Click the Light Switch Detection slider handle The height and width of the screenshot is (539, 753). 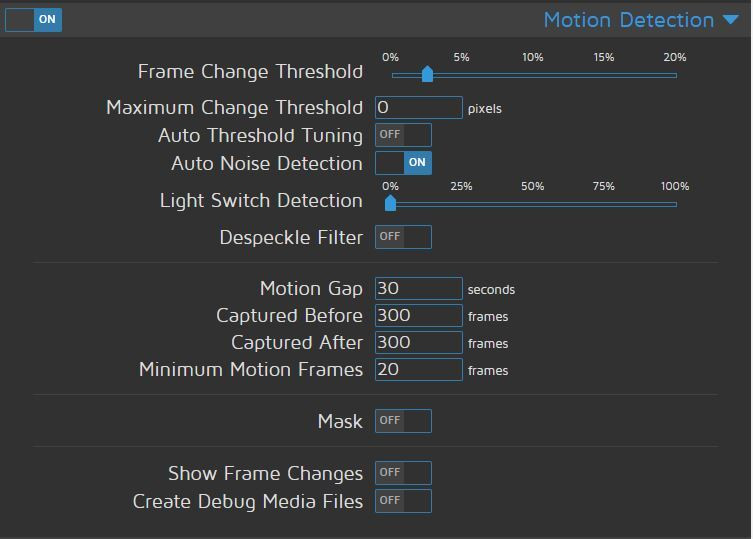tap(391, 203)
